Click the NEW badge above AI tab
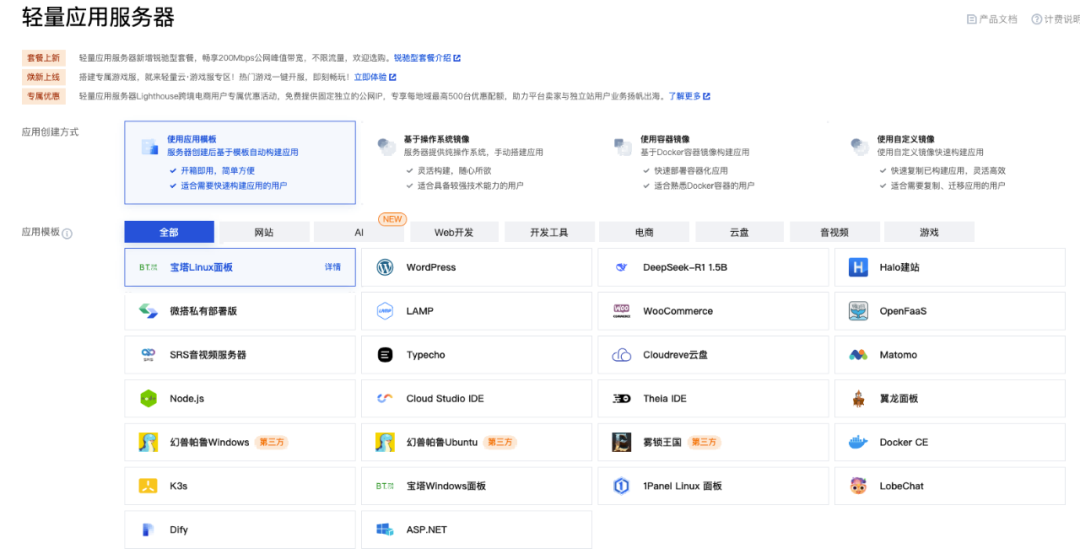The width and height of the screenshot is (1080, 559). tap(393, 219)
